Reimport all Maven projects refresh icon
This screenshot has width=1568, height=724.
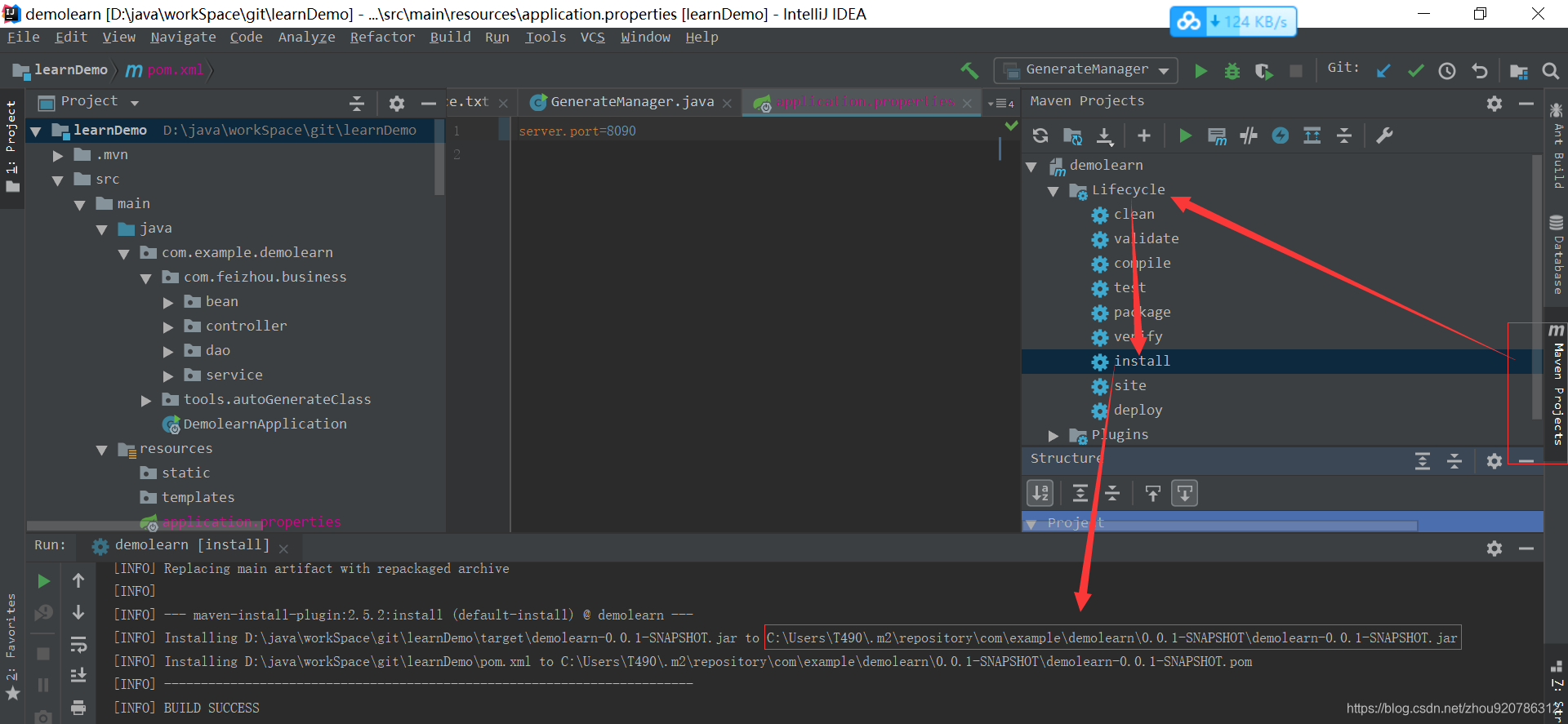1040,135
